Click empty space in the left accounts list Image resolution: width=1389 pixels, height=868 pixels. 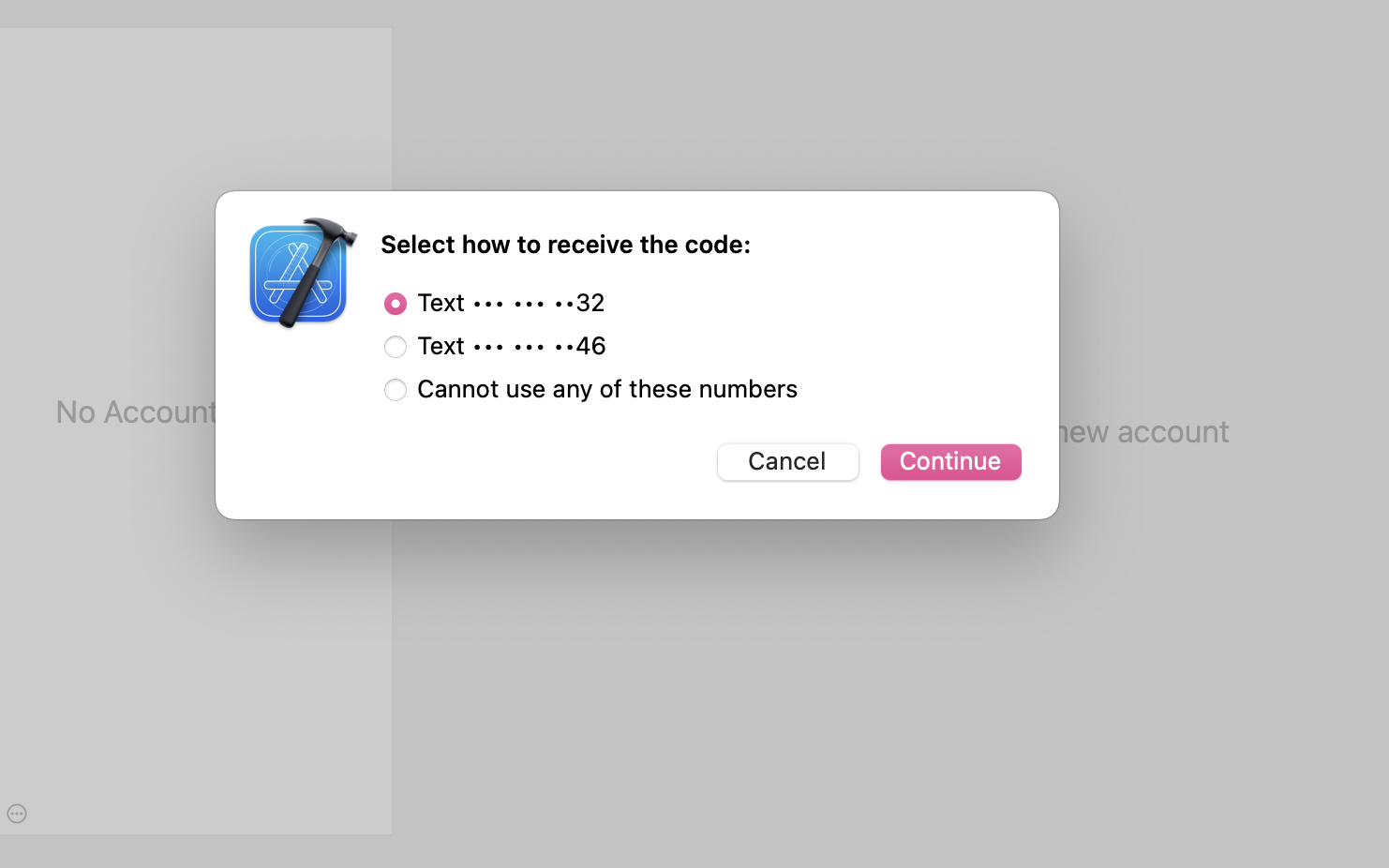click(x=187, y=656)
